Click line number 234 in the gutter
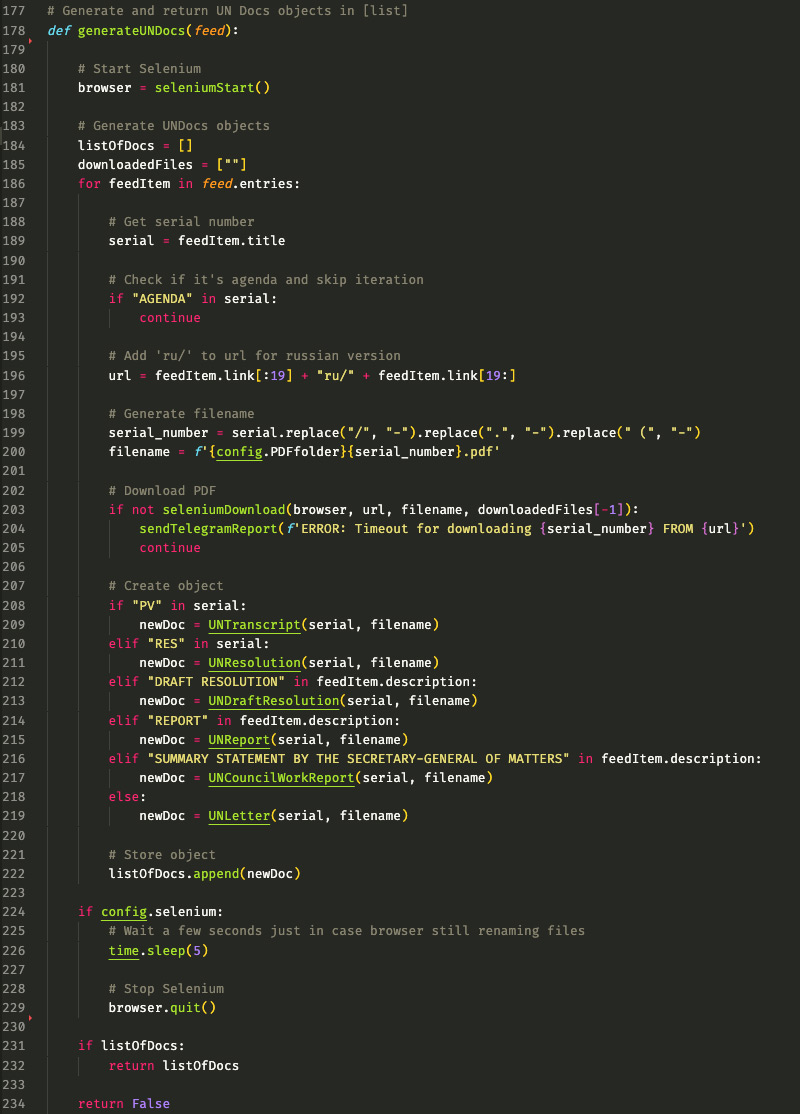Screen dimensions: 800x1114 pyautogui.click(x=13, y=1103)
